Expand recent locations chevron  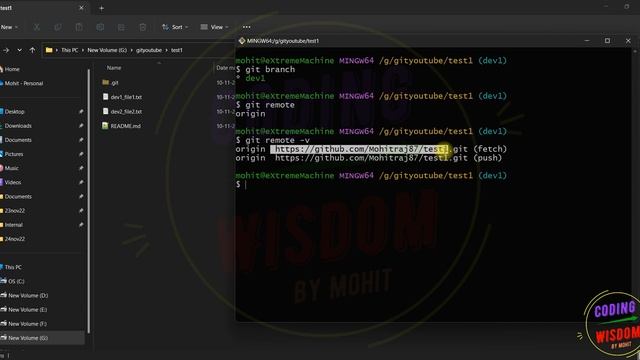click(19, 50)
